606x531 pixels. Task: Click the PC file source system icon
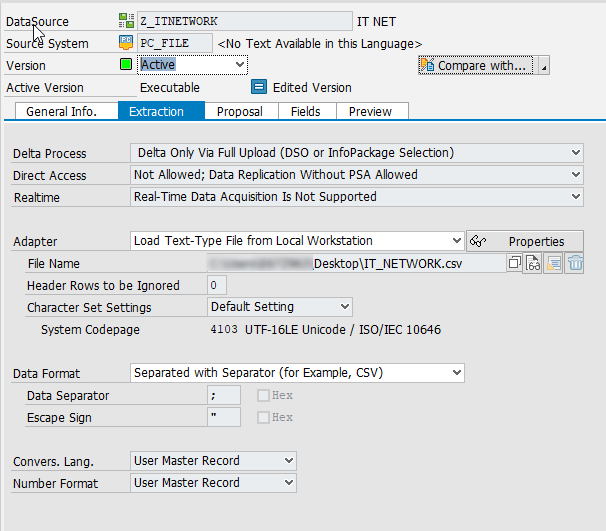[x=126, y=43]
